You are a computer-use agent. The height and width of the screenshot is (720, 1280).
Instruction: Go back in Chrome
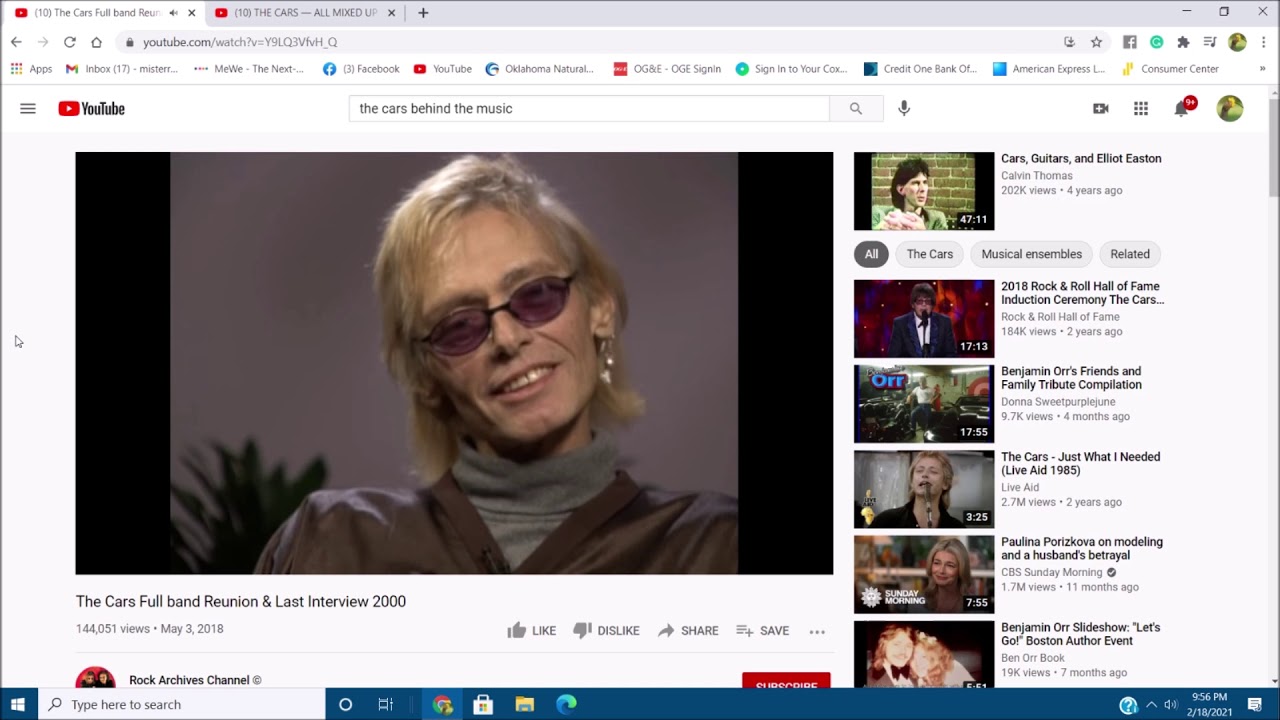click(16, 42)
